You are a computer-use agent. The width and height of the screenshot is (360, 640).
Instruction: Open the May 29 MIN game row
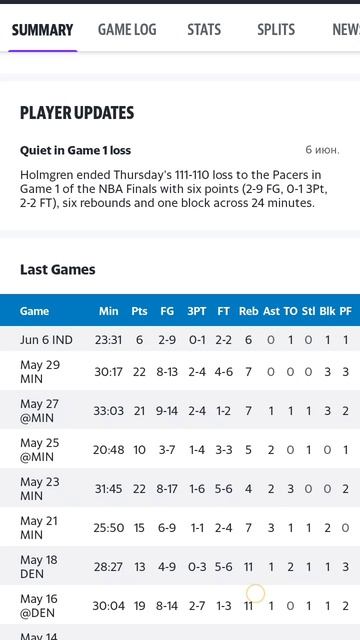180,371
